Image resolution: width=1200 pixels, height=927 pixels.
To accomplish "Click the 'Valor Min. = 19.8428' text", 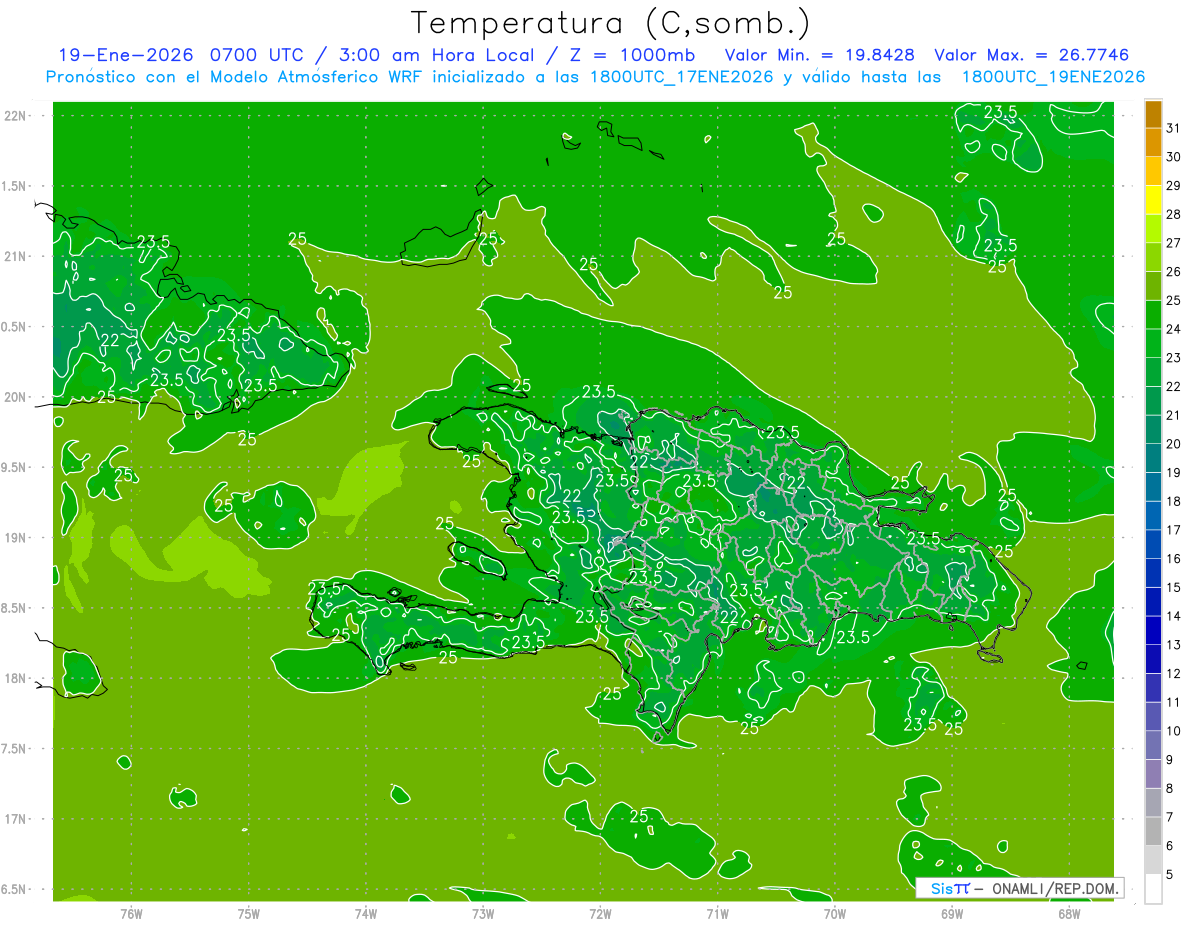I will coord(822,55).
